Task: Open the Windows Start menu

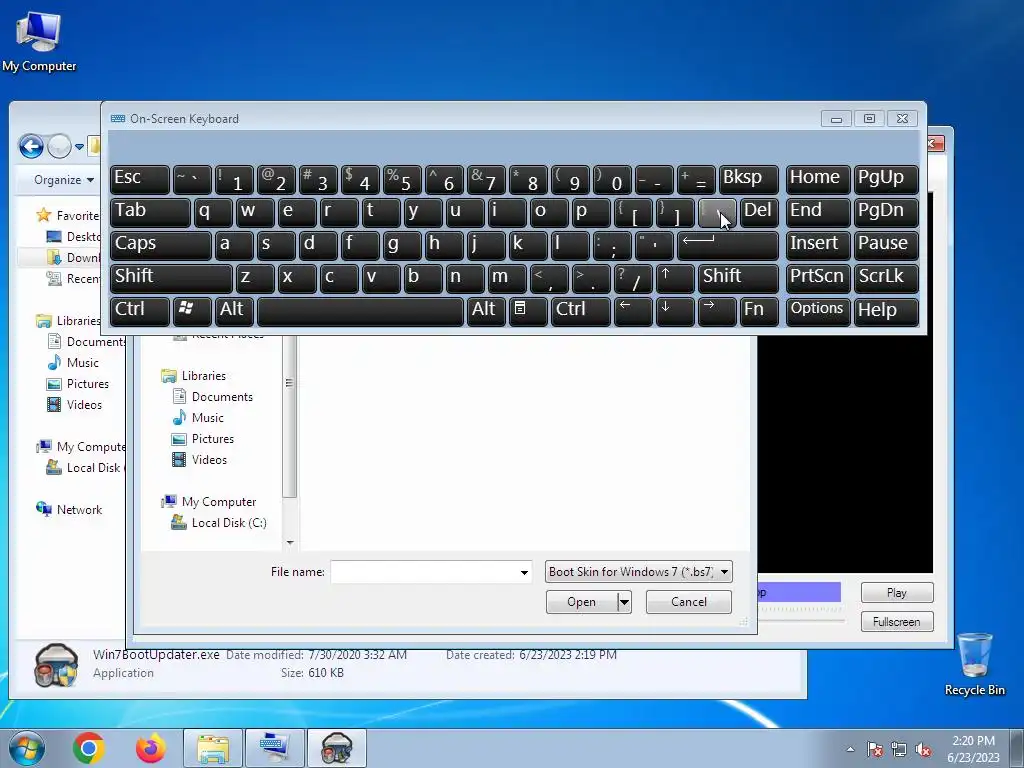Action: 26,748
